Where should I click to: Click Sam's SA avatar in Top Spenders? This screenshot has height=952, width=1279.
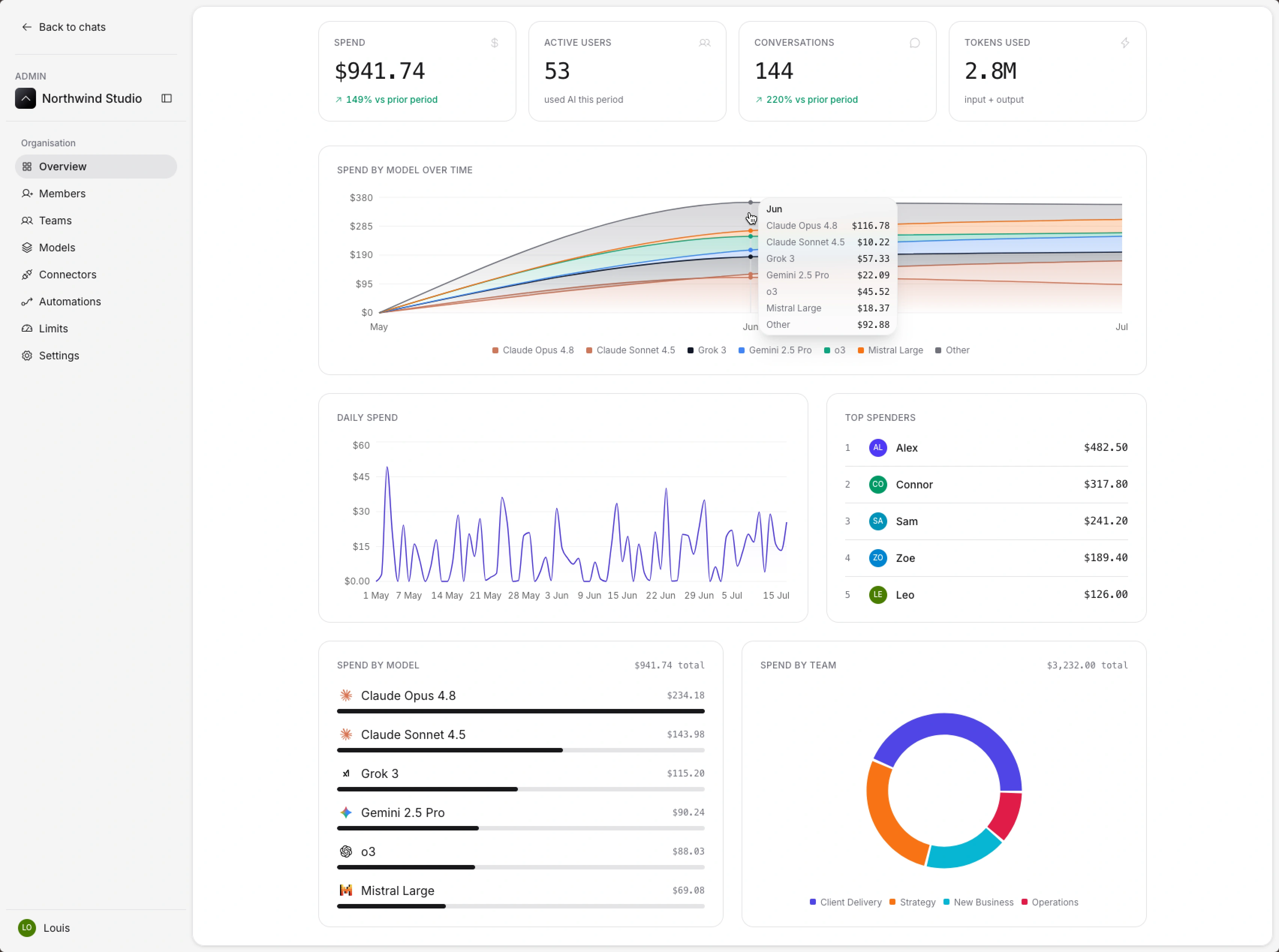(x=878, y=521)
